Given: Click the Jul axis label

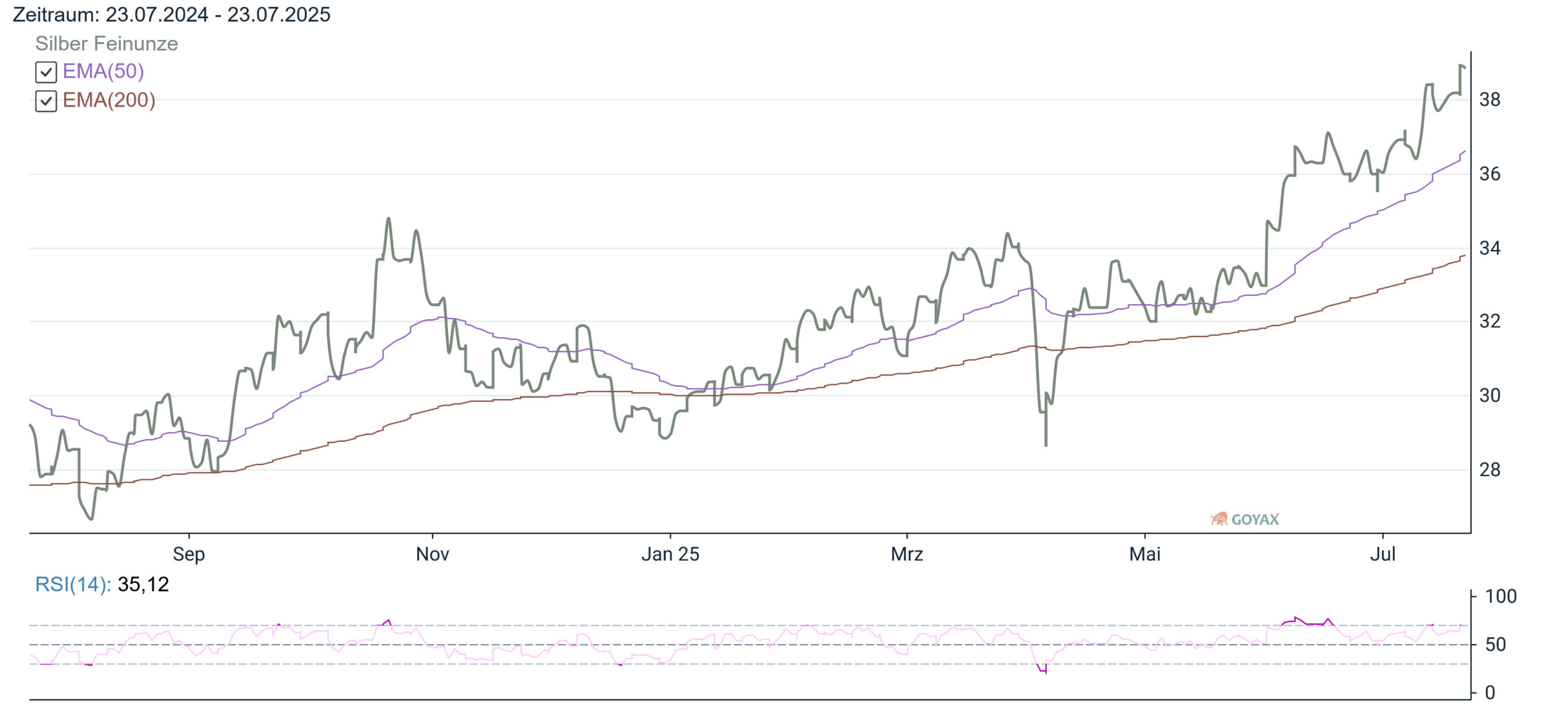Looking at the screenshot, I should click(x=1382, y=554).
